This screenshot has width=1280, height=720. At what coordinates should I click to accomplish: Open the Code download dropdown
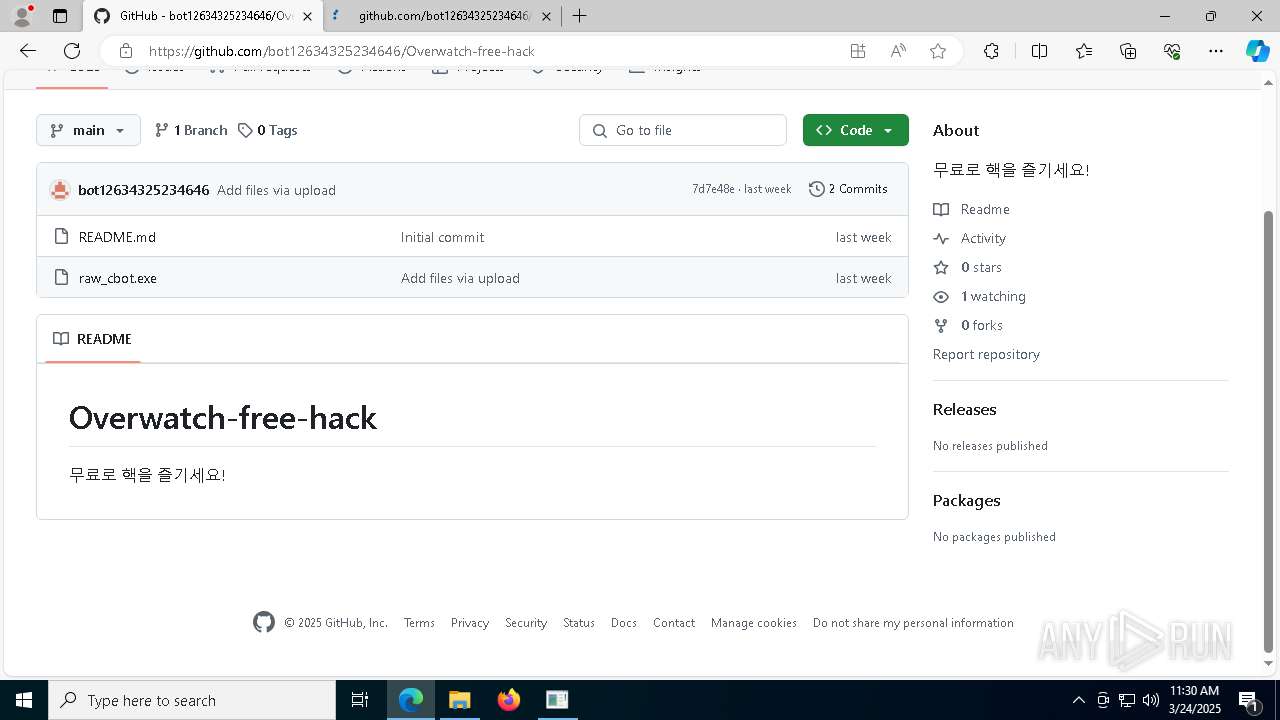click(855, 130)
